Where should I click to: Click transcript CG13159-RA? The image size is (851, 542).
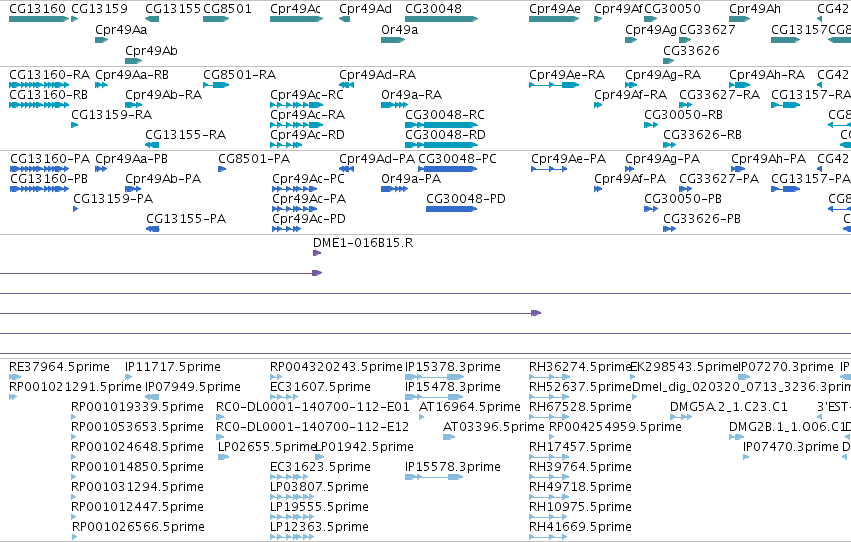pyautogui.click(x=111, y=115)
